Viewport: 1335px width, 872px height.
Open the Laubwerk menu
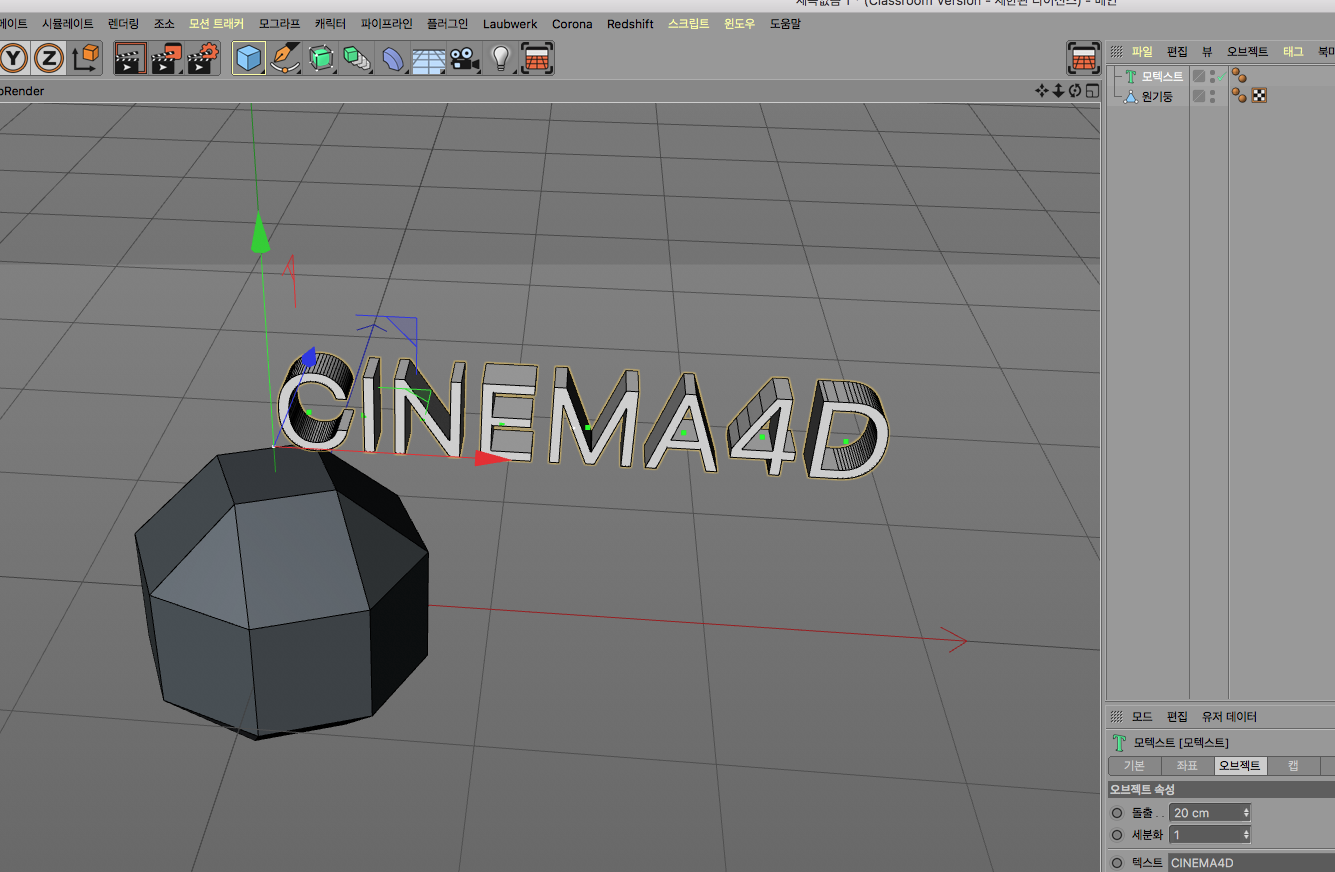point(510,24)
